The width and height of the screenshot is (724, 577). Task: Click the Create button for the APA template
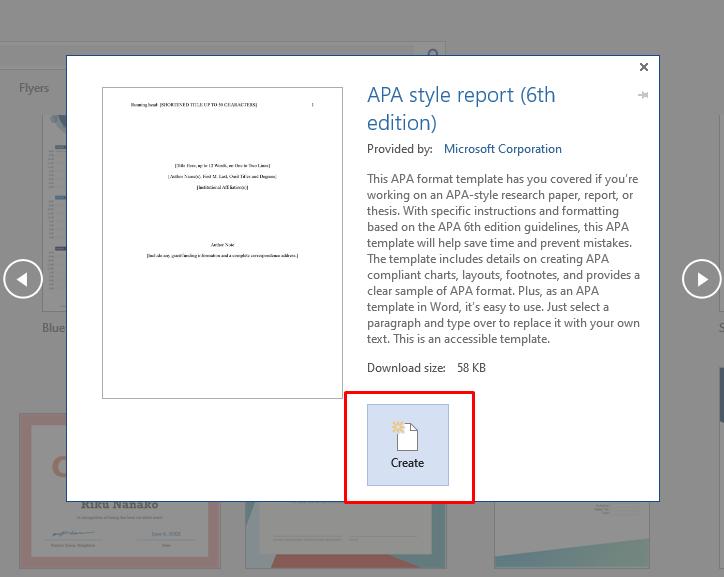pyautogui.click(x=408, y=445)
